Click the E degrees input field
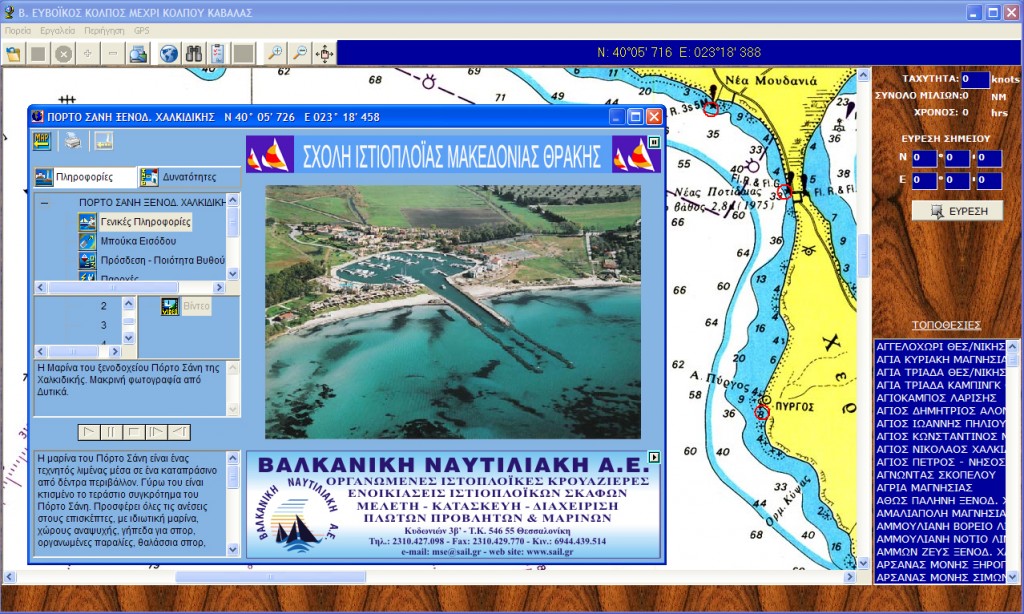The height and width of the screenshot is (614, 1024). click(x=924, y=180)
